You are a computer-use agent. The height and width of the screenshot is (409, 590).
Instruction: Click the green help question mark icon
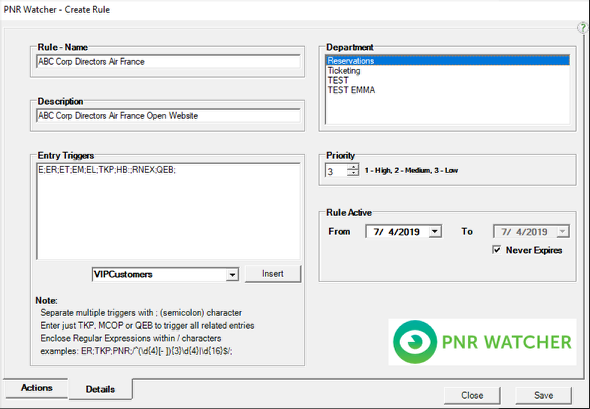pos(583,28)
